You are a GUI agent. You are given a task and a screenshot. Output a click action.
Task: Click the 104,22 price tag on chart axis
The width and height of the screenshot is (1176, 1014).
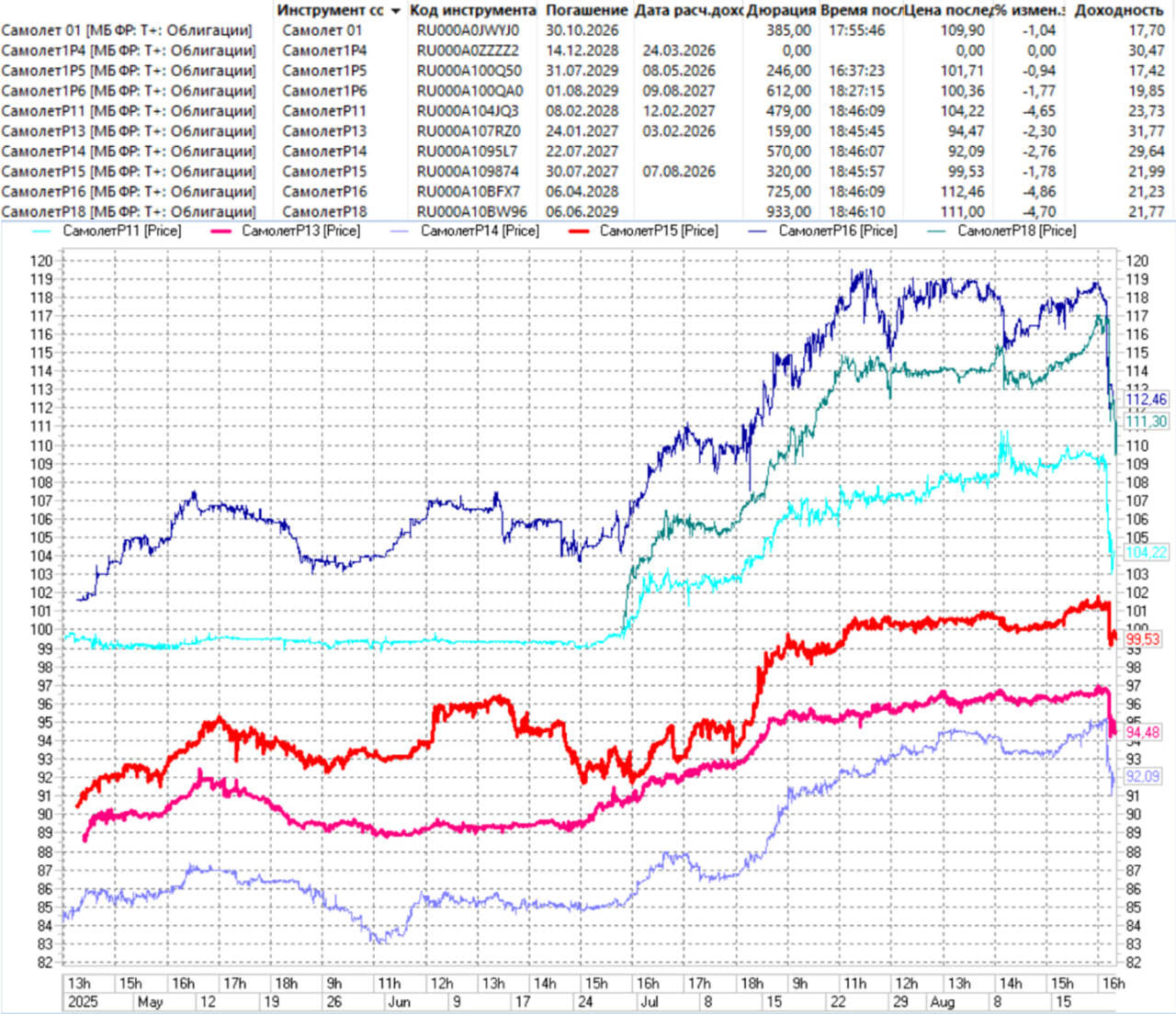(x=1146, y=552)
